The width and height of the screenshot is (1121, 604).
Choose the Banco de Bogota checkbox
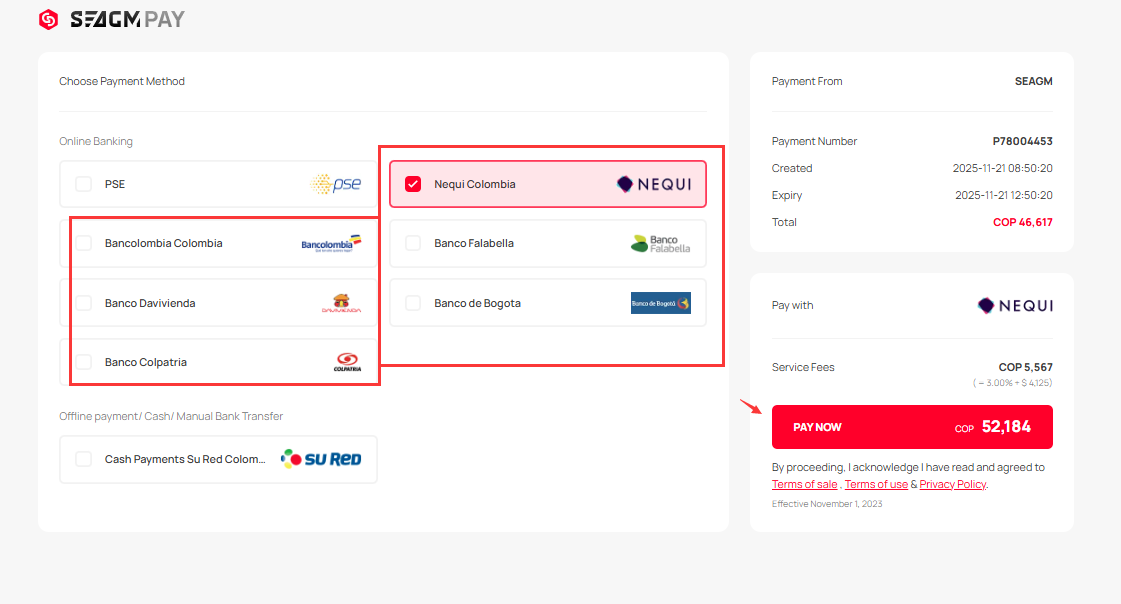(413, 303)
